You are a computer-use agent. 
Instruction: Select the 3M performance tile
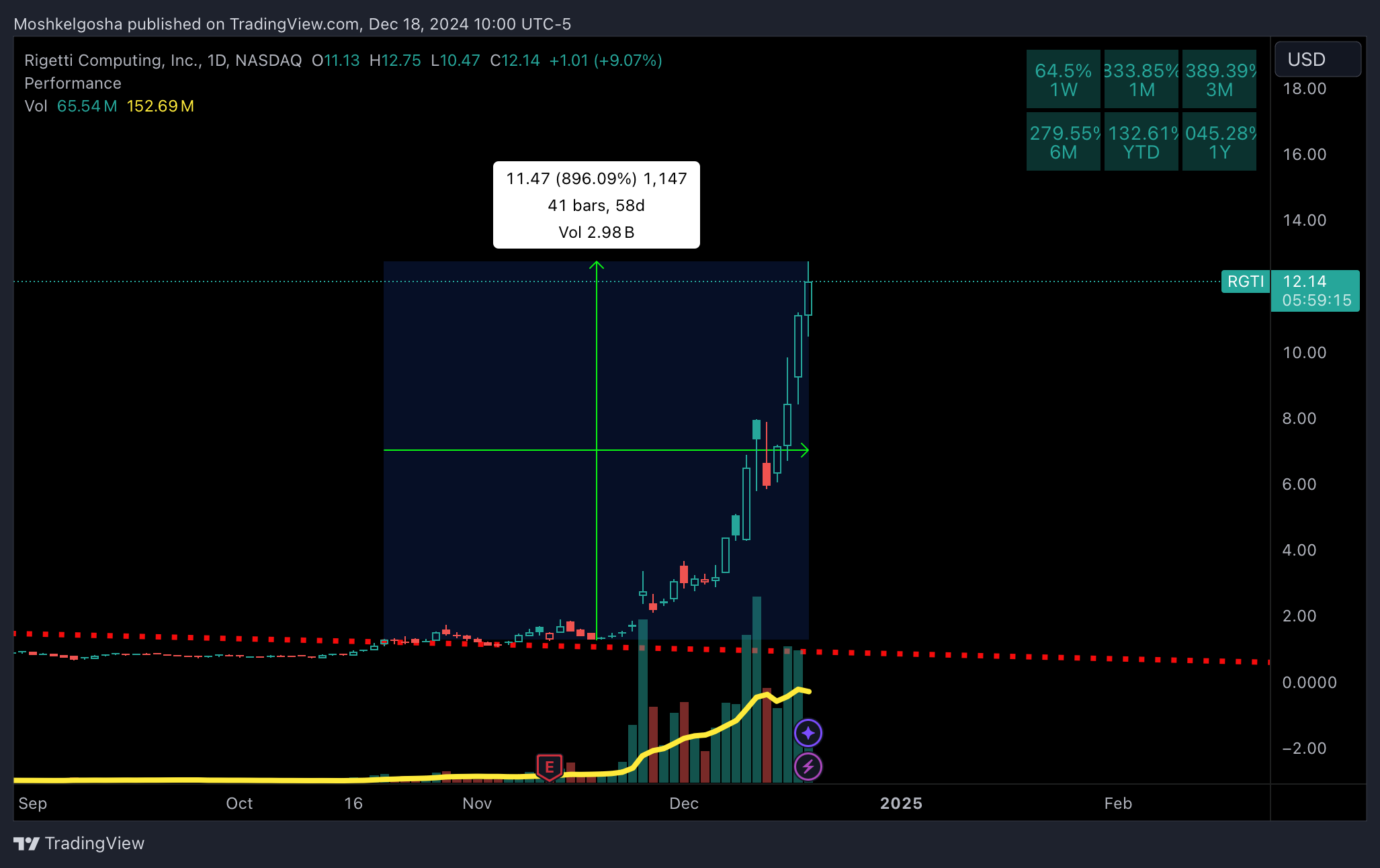(x=1219, y=79)
